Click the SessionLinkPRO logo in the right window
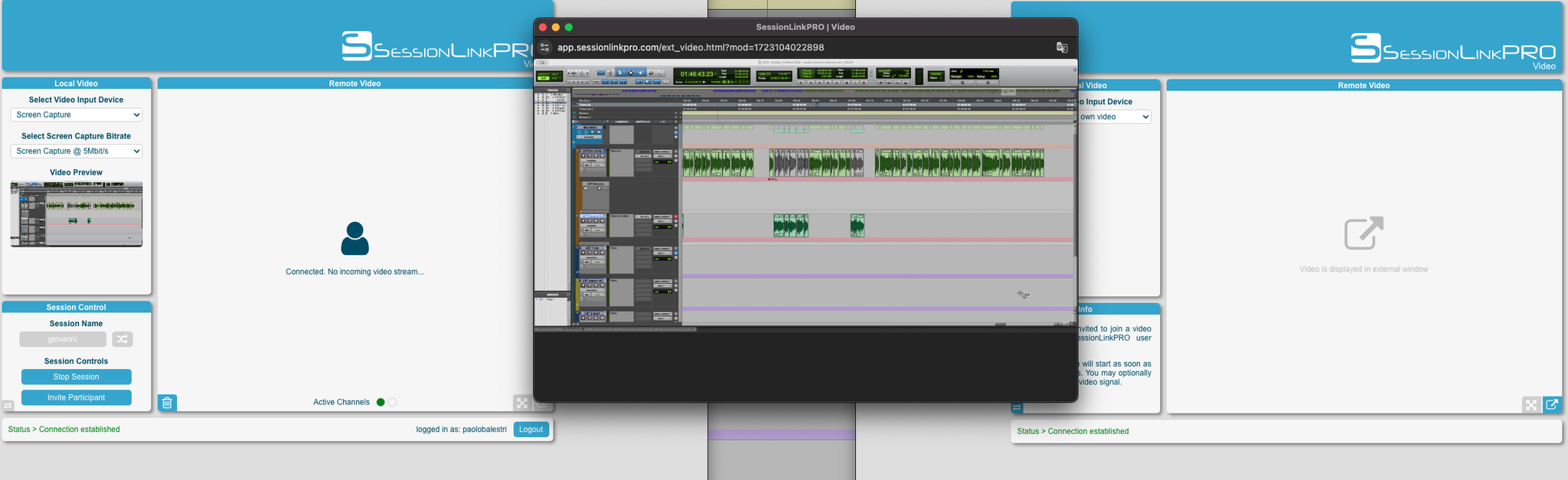 [1453, 49]
